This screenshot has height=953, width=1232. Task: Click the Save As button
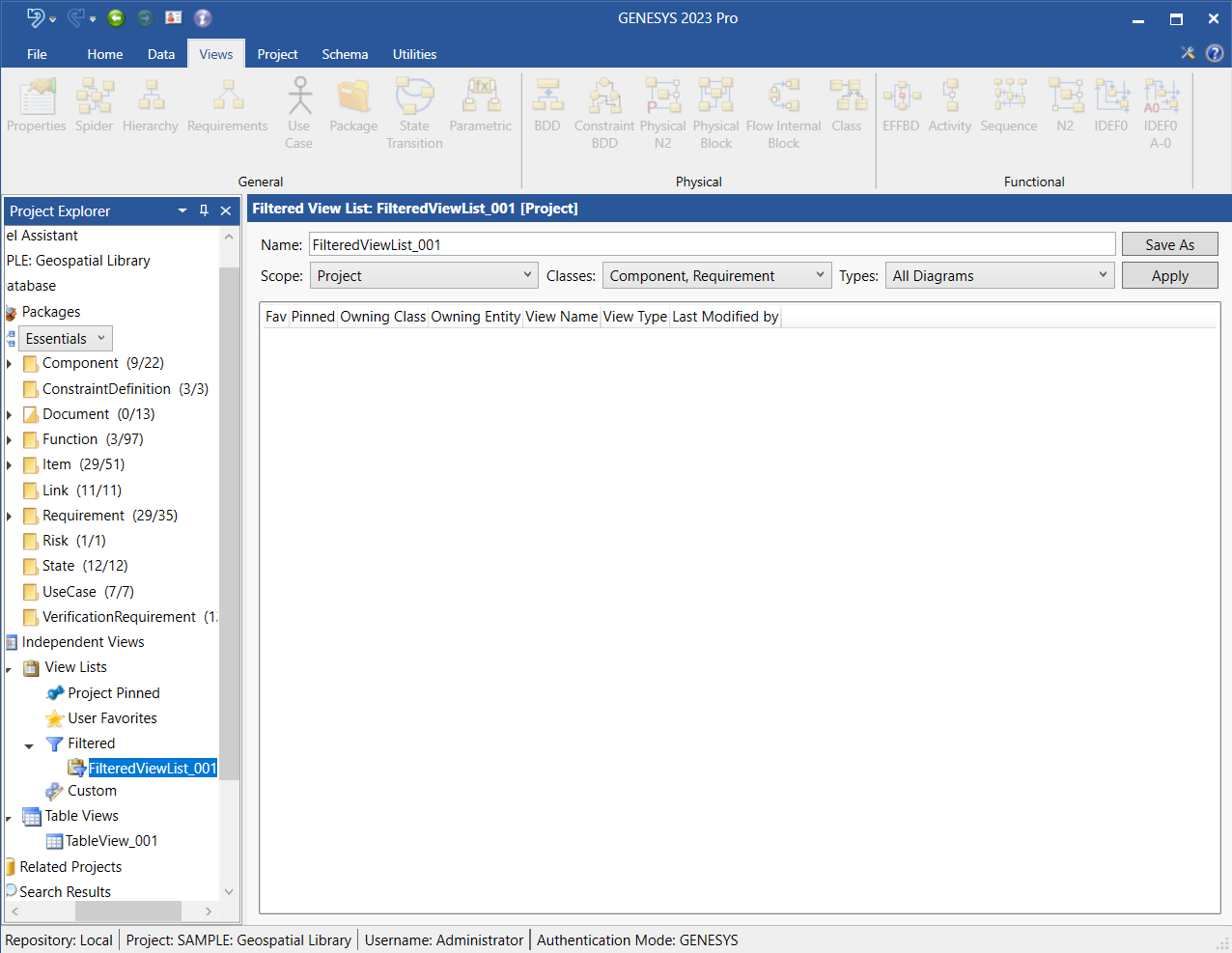1170,244
